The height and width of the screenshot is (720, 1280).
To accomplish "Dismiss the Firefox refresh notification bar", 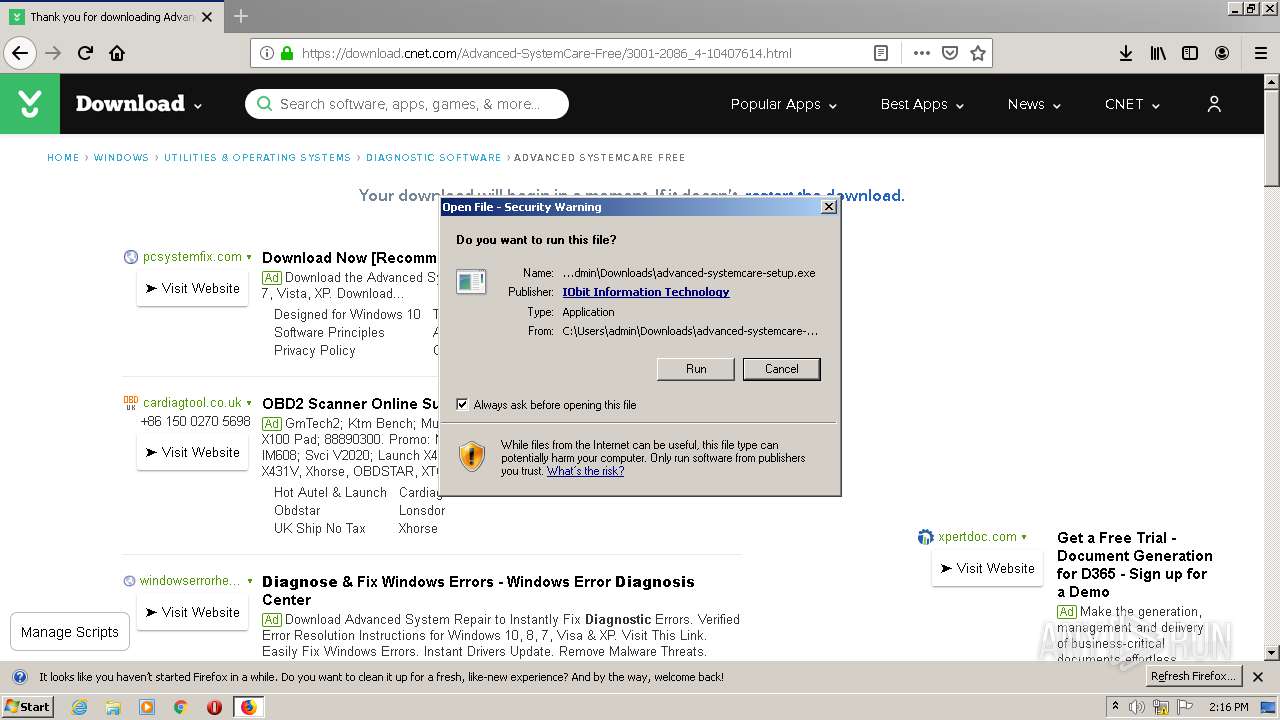I will coord(1259,677).
